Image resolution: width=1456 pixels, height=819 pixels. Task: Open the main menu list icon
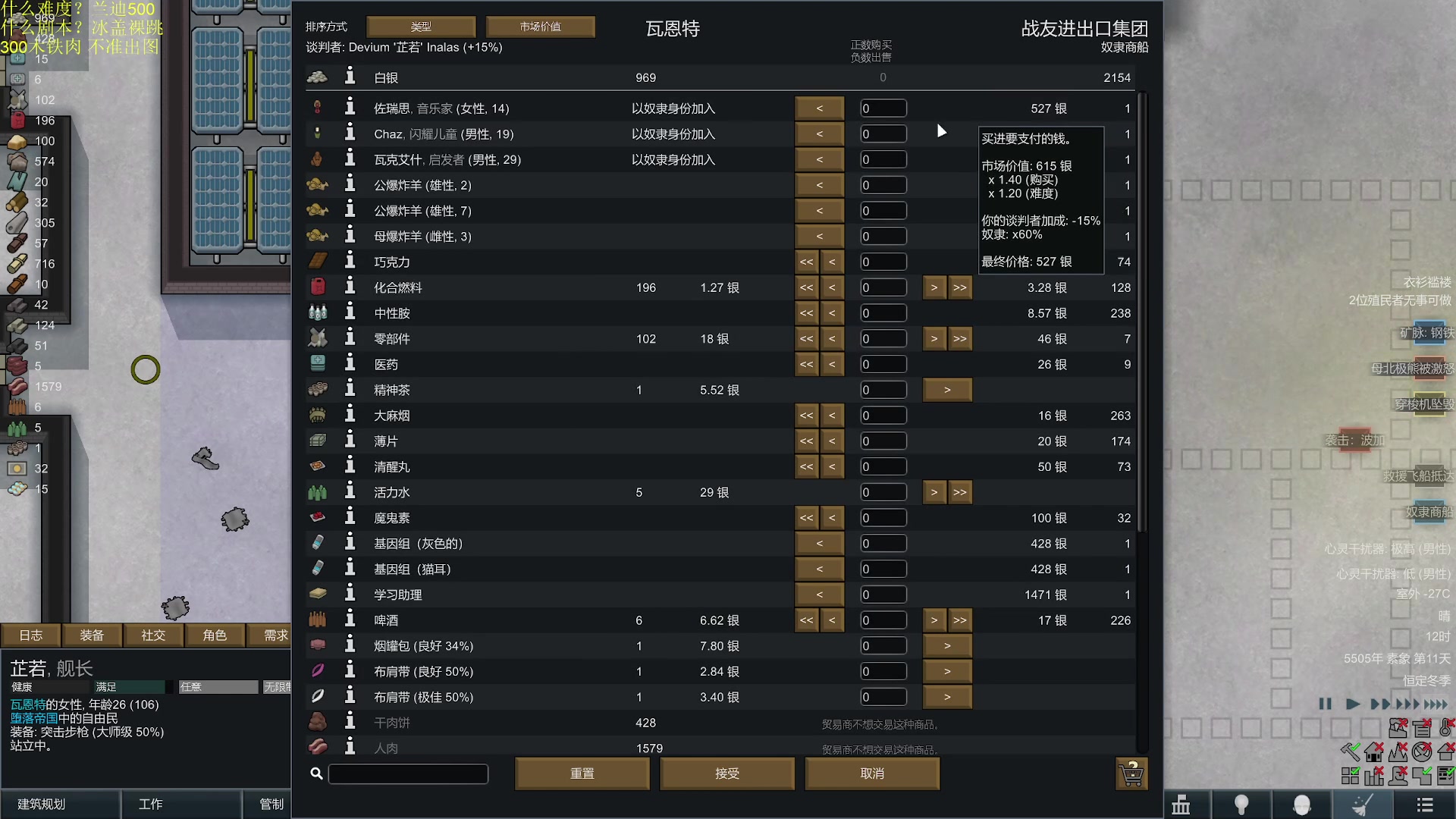(1425, 805)
